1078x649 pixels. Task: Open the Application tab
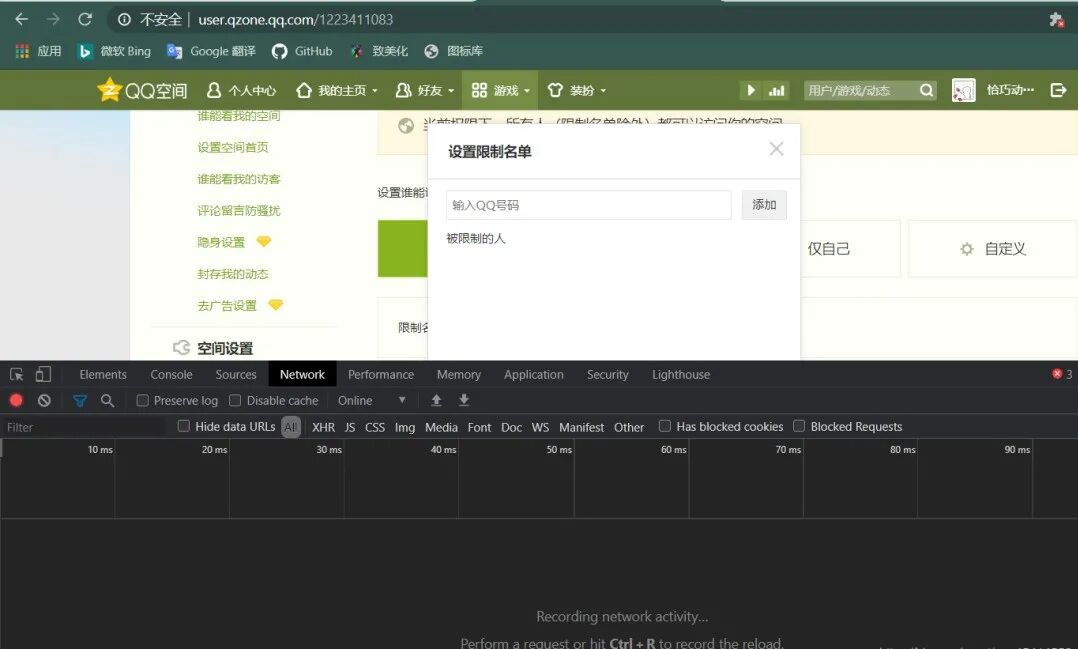(x=534, y=375)
